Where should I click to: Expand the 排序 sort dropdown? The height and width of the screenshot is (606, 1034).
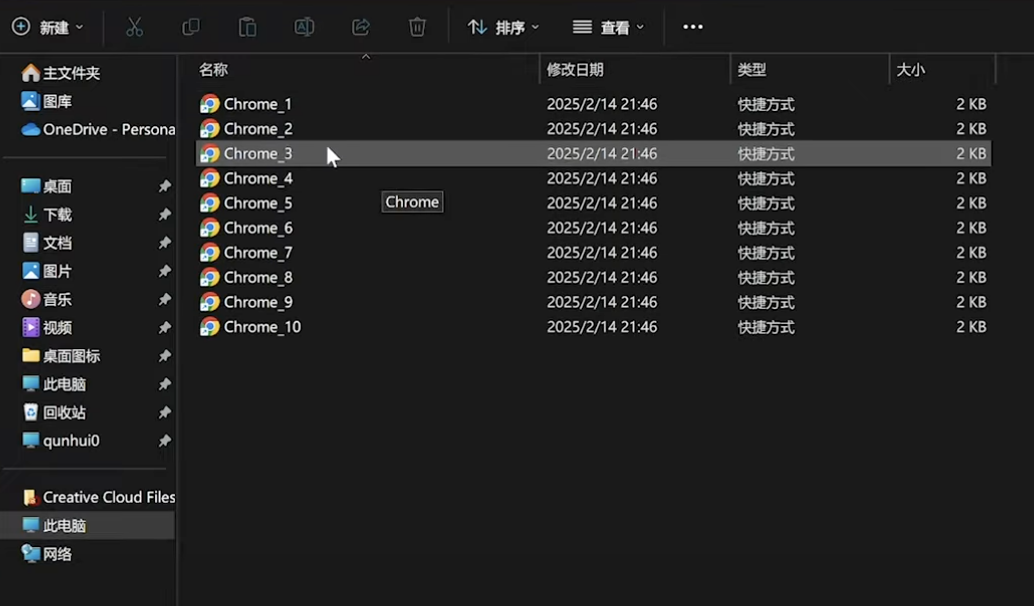tap(504, 27)
